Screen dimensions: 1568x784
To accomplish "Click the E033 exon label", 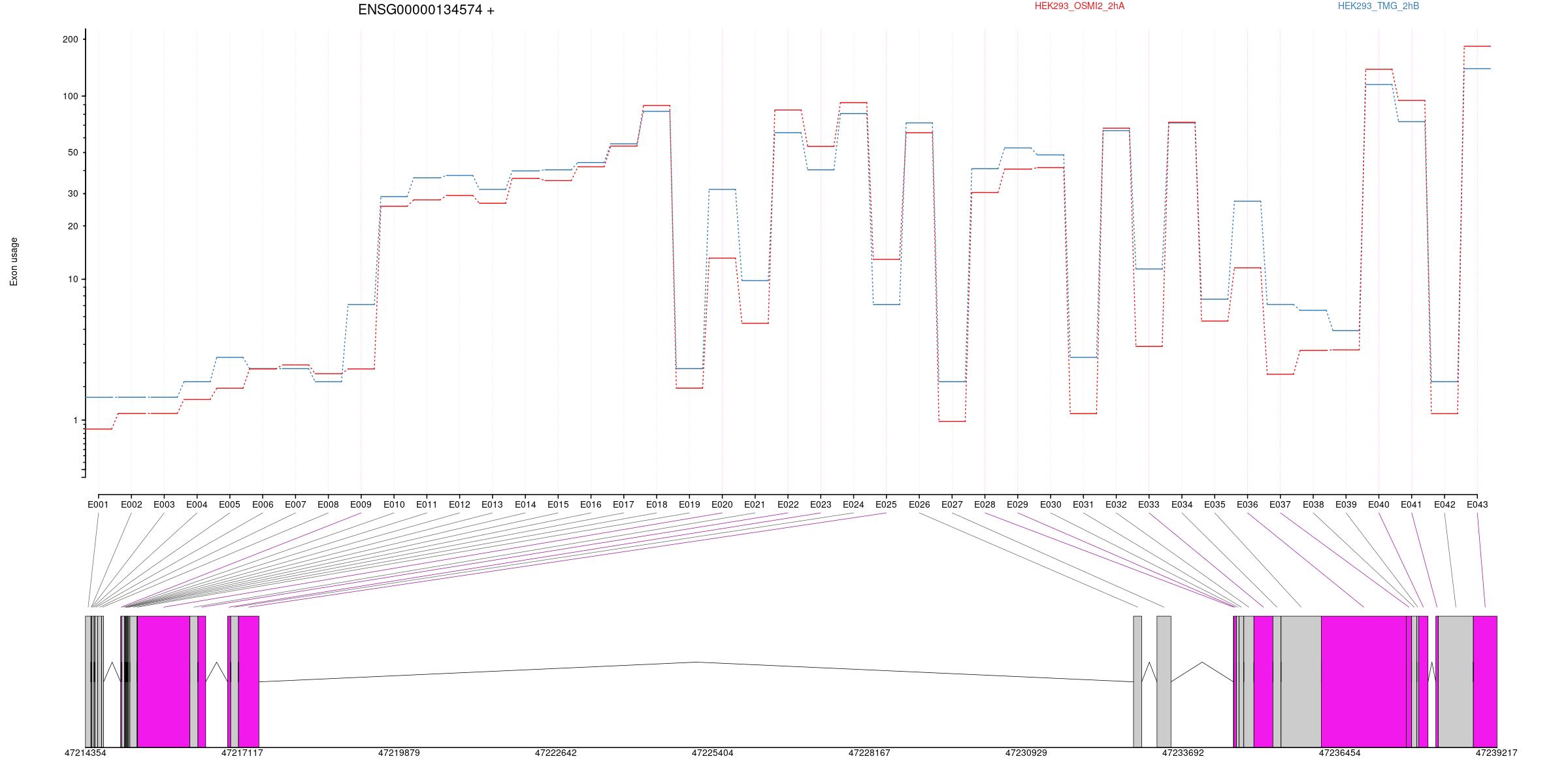I will [x=1149, y=504].
